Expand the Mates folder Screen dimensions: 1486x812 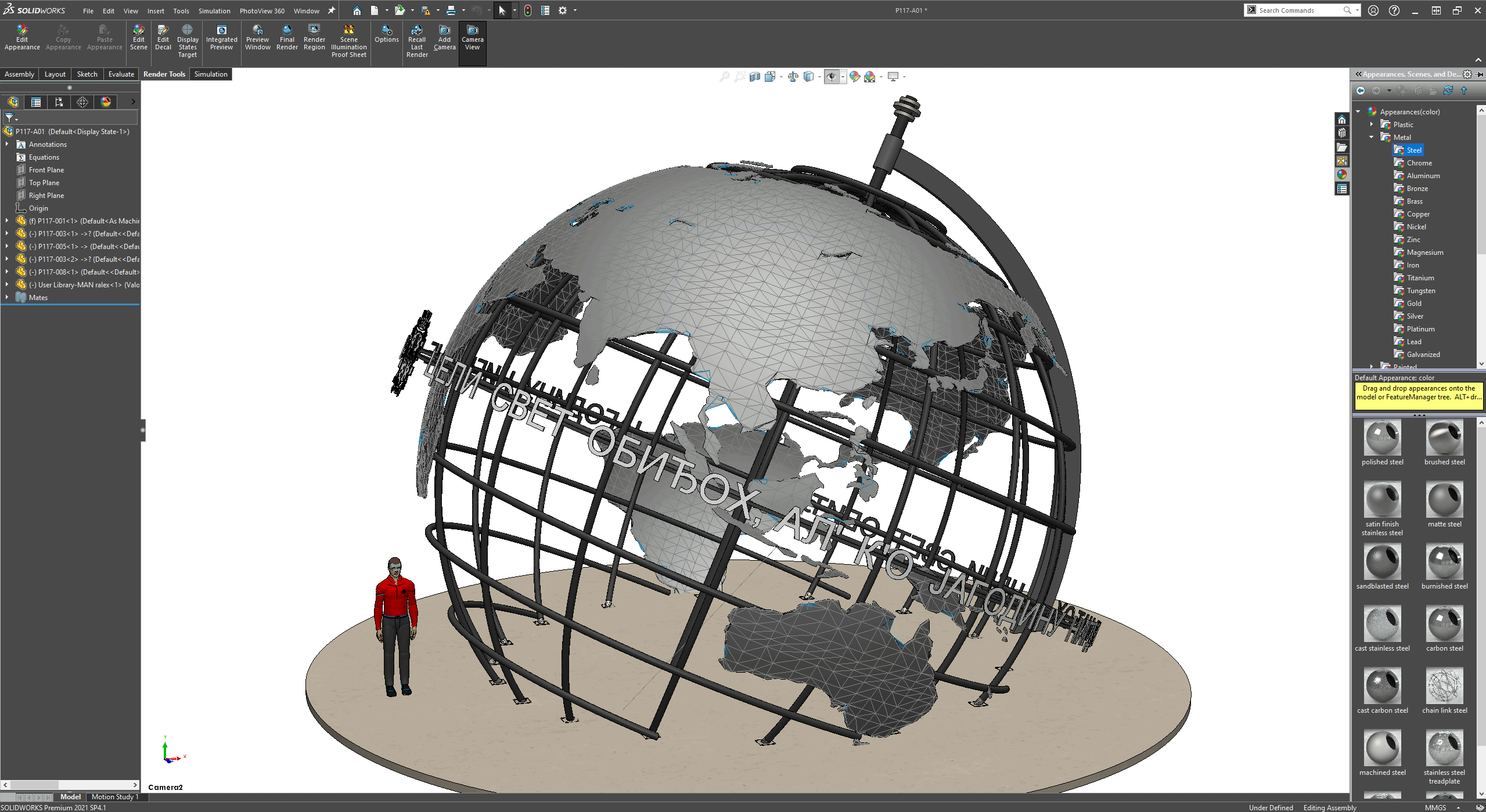coord(7,297)
